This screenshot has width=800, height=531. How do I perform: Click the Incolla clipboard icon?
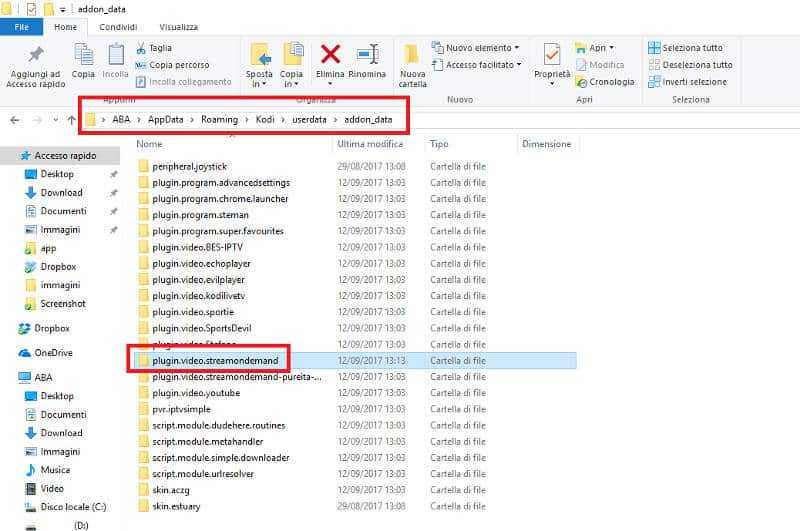pyautogui.click(x=116, y=55)
